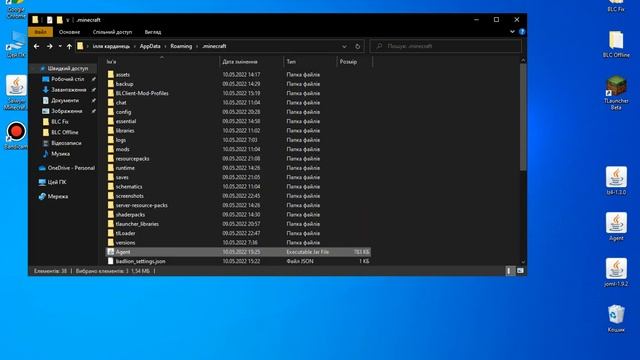Select the resourcepacks folder
640x360 pixels.
pyautogui.click(x=132, y=159)
